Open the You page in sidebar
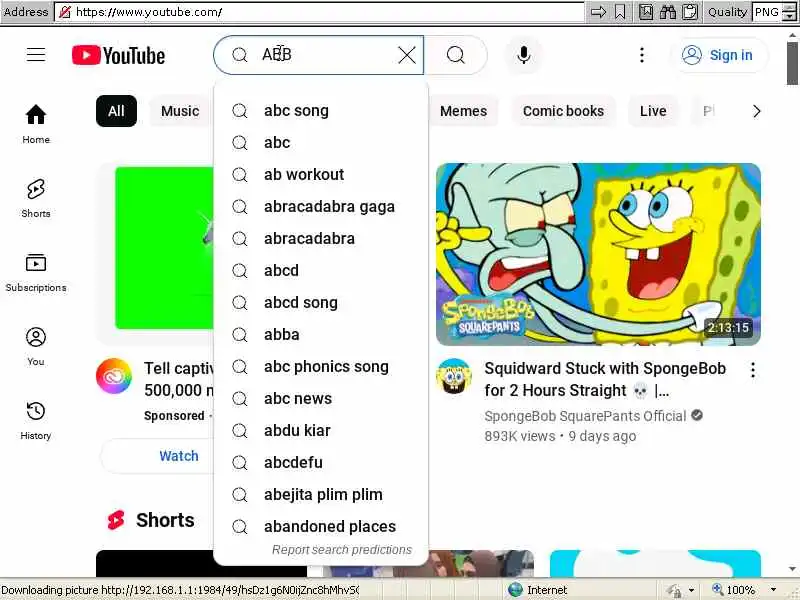This screenshot has height=600, width=800. tap(36, 346)
